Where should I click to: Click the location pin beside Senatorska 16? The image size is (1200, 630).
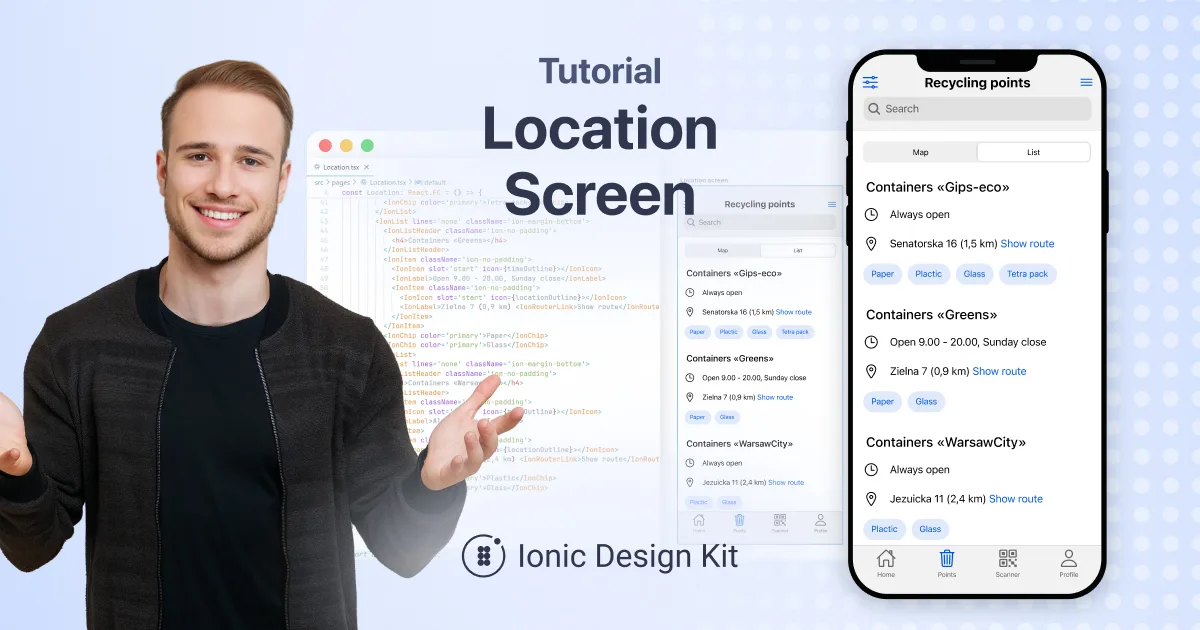click(872, 243)
